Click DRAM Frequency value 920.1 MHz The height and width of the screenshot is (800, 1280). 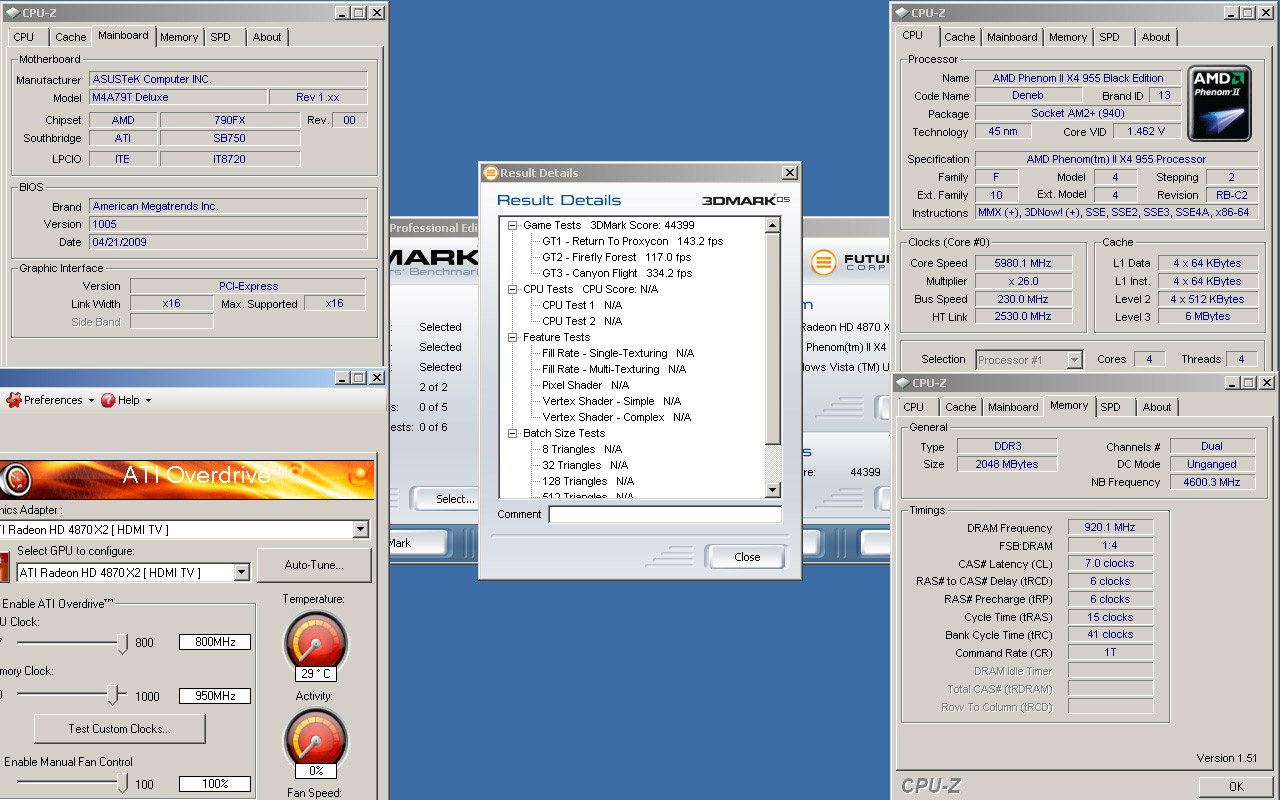1110,527
